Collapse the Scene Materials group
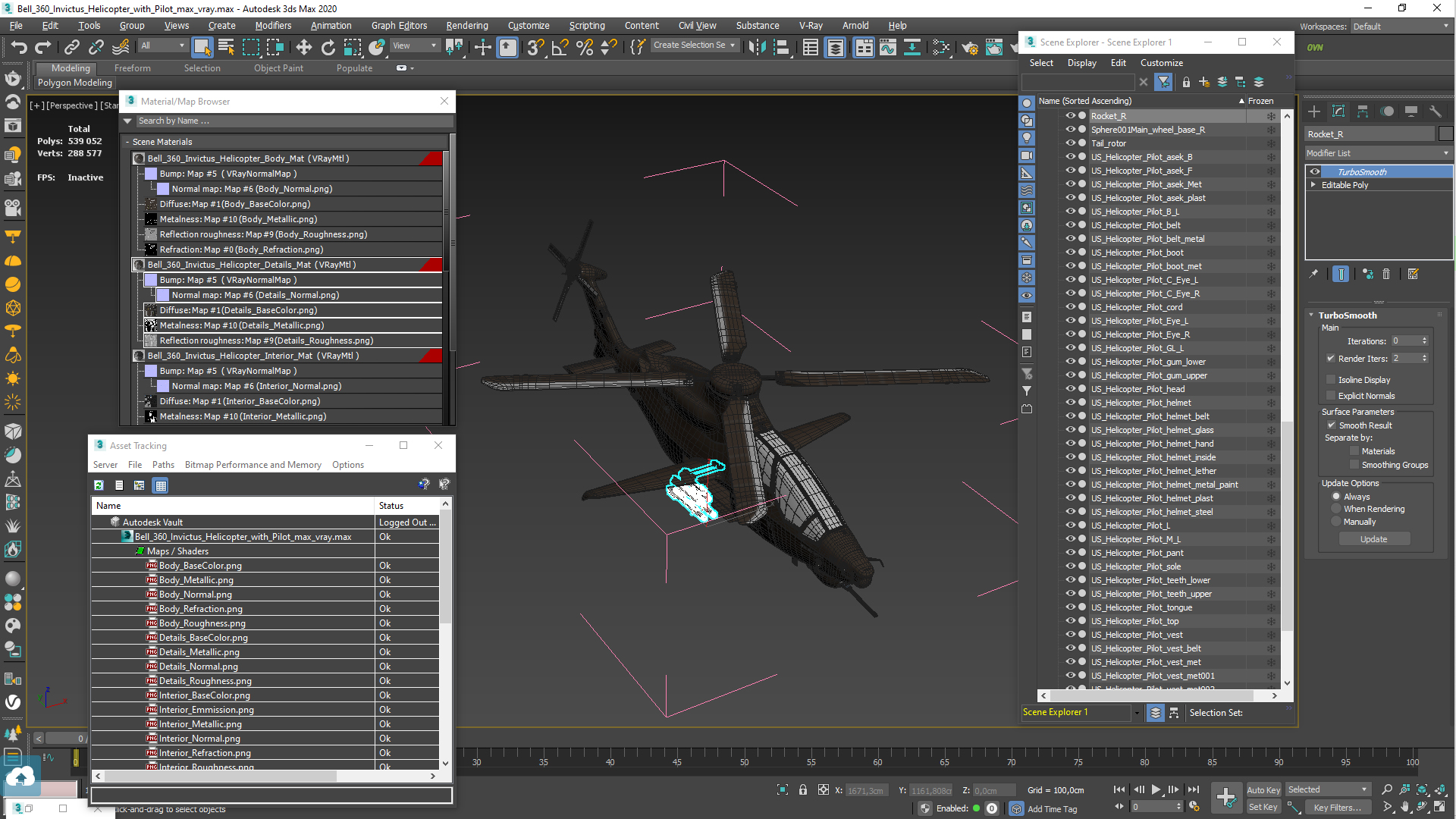Image resolution: width=1456 pixels, height=819 pixels. 127,142
